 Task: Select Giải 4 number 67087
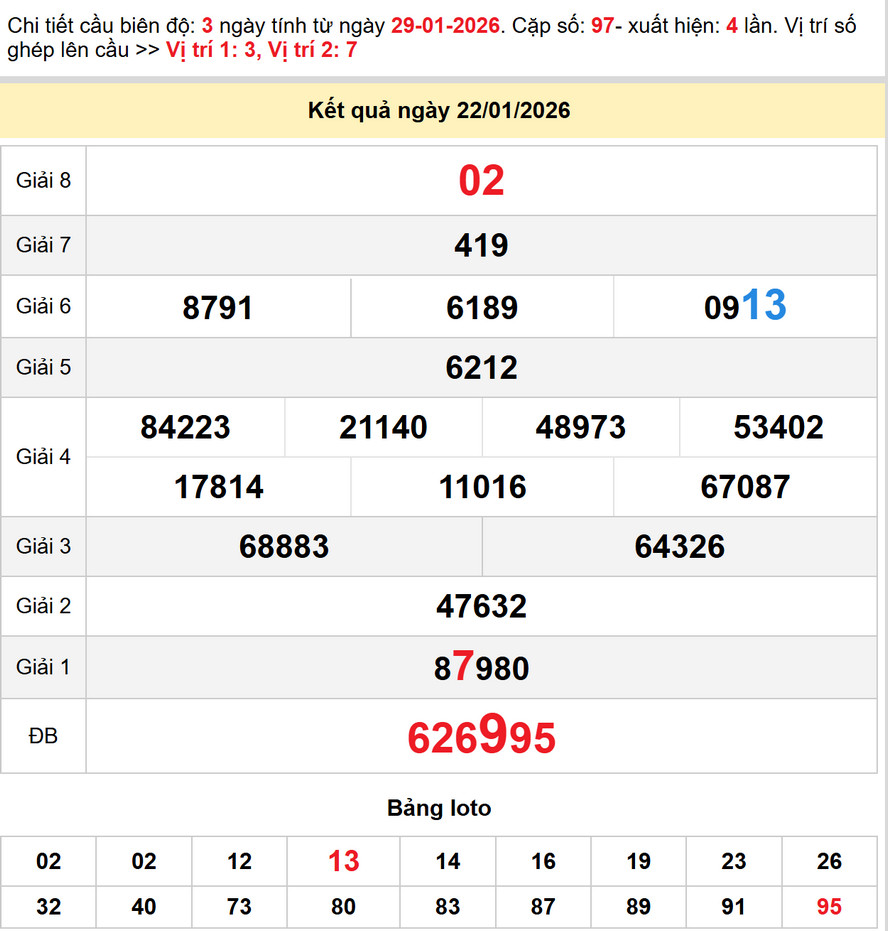tap(745, 487)
